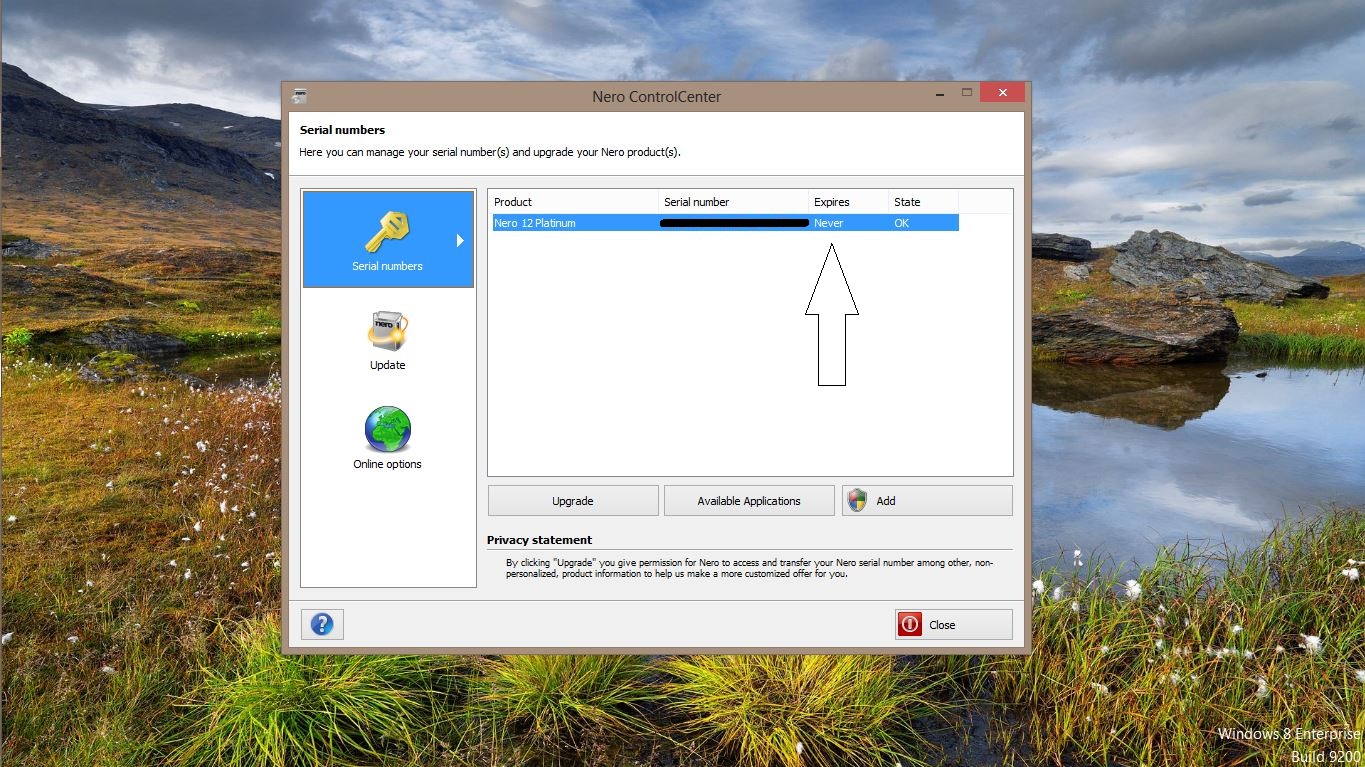
Task: Close window with red X button
Action: [1002, 93]
